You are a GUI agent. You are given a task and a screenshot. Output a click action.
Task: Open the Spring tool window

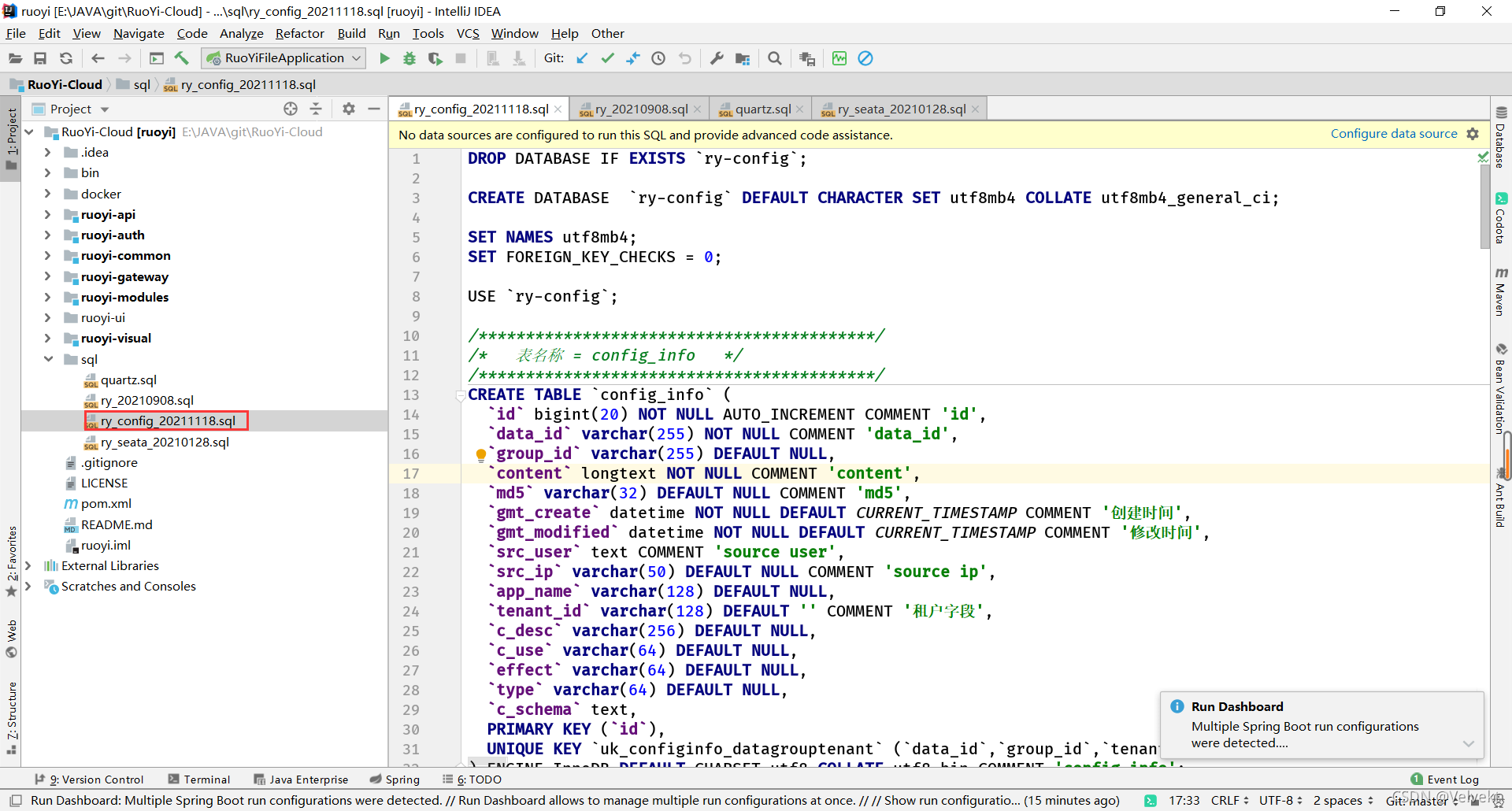[x=395, y=780]
